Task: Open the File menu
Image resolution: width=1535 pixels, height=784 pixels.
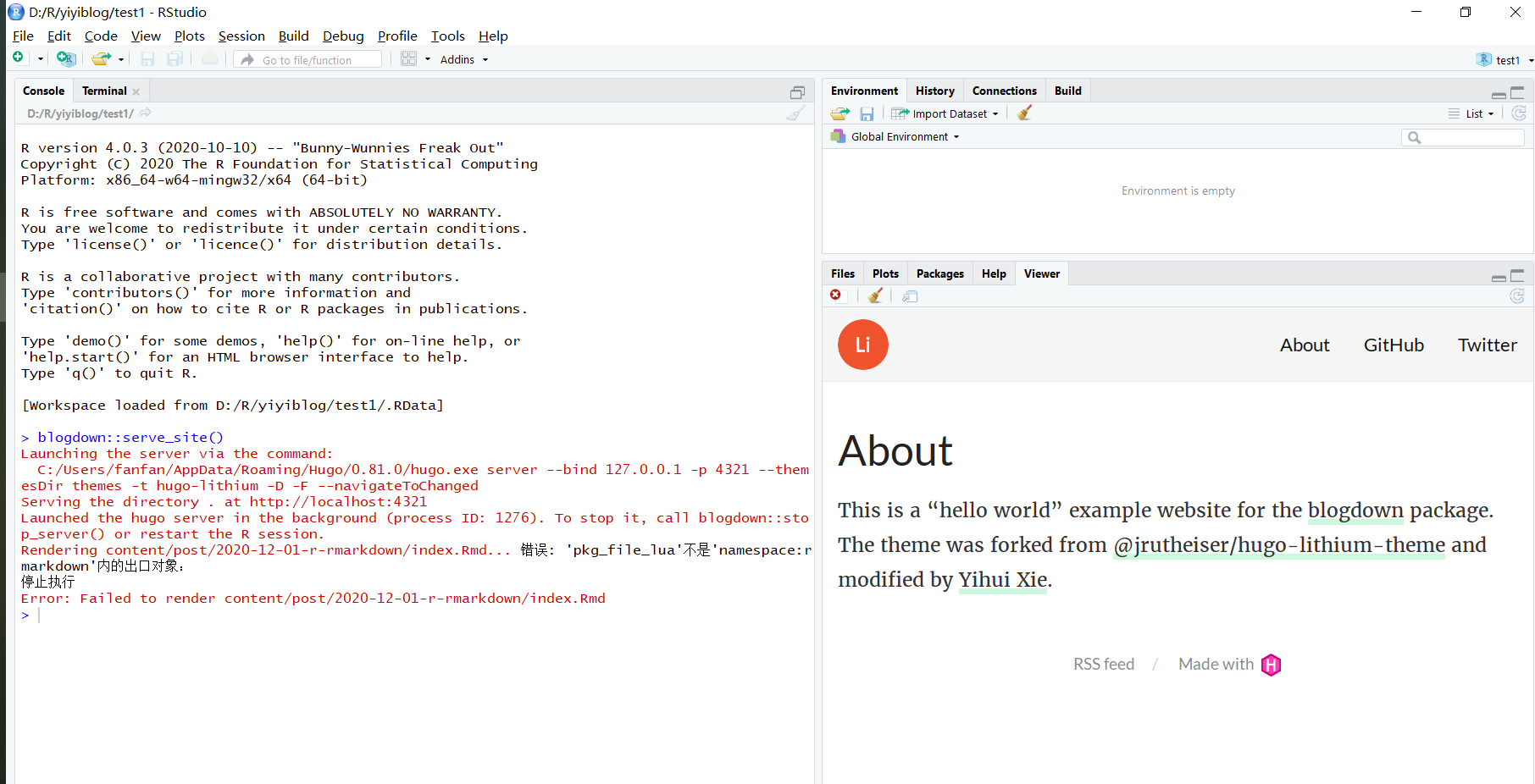Action: click(x=23, y=36)
